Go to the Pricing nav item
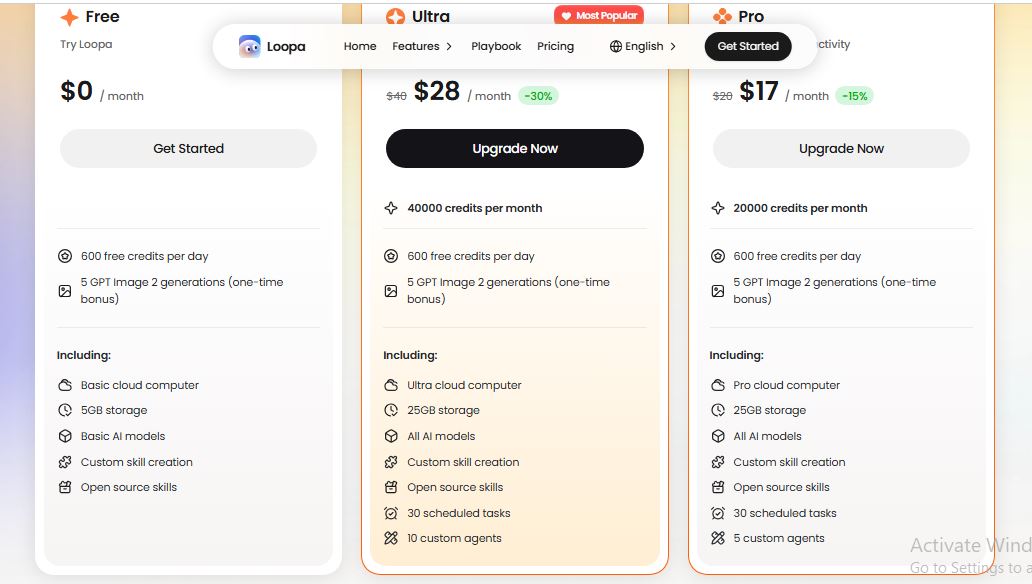The width and height of the screenshot is (1032, 584). [555, 46]
